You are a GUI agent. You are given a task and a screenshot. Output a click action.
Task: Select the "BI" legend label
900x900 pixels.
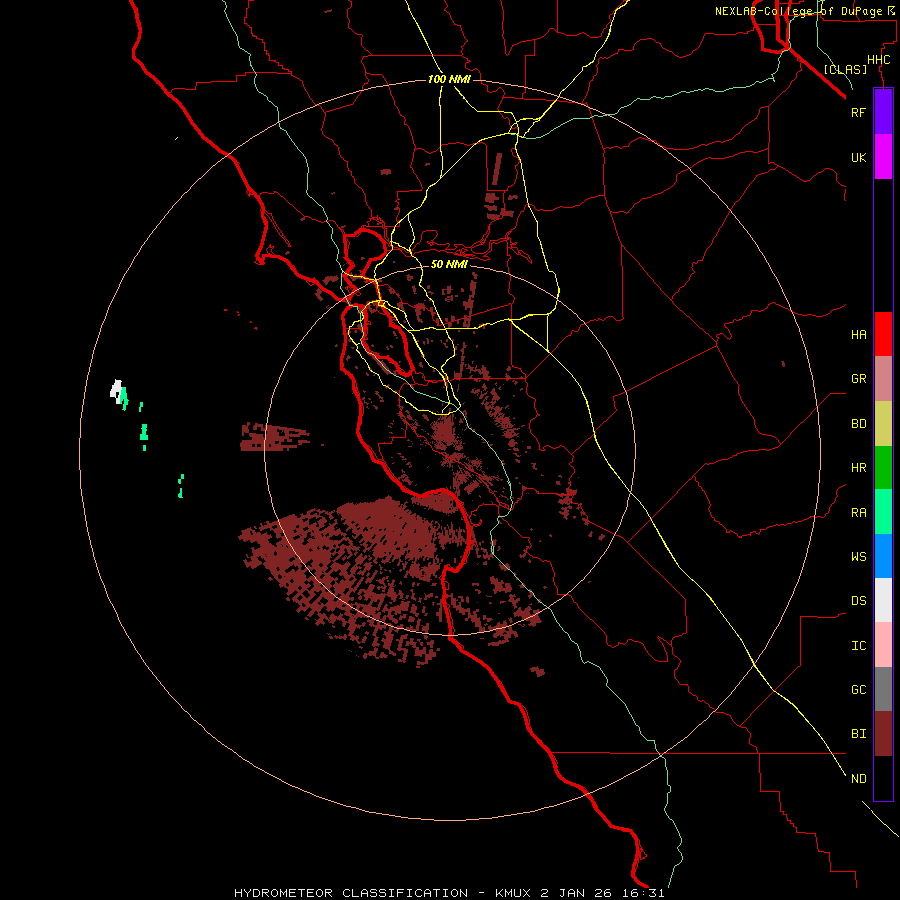tap(858, 734)
